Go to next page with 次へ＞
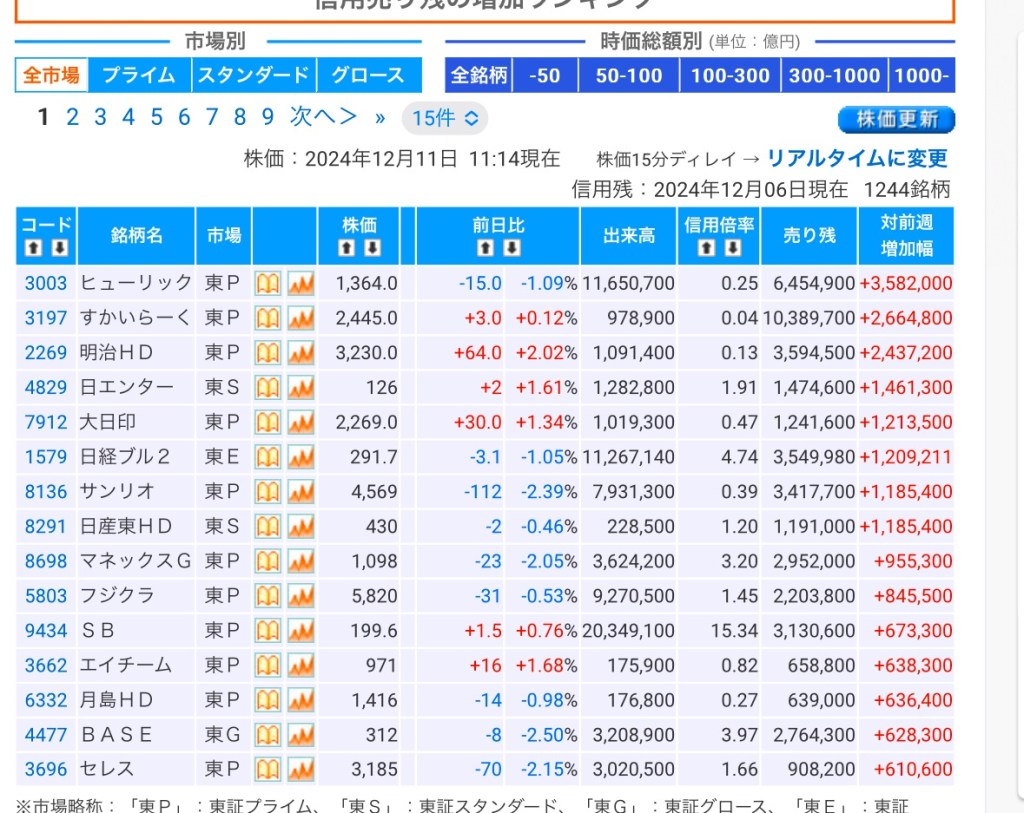Screen dimensions: 1024x813 (x=323, y=117)
